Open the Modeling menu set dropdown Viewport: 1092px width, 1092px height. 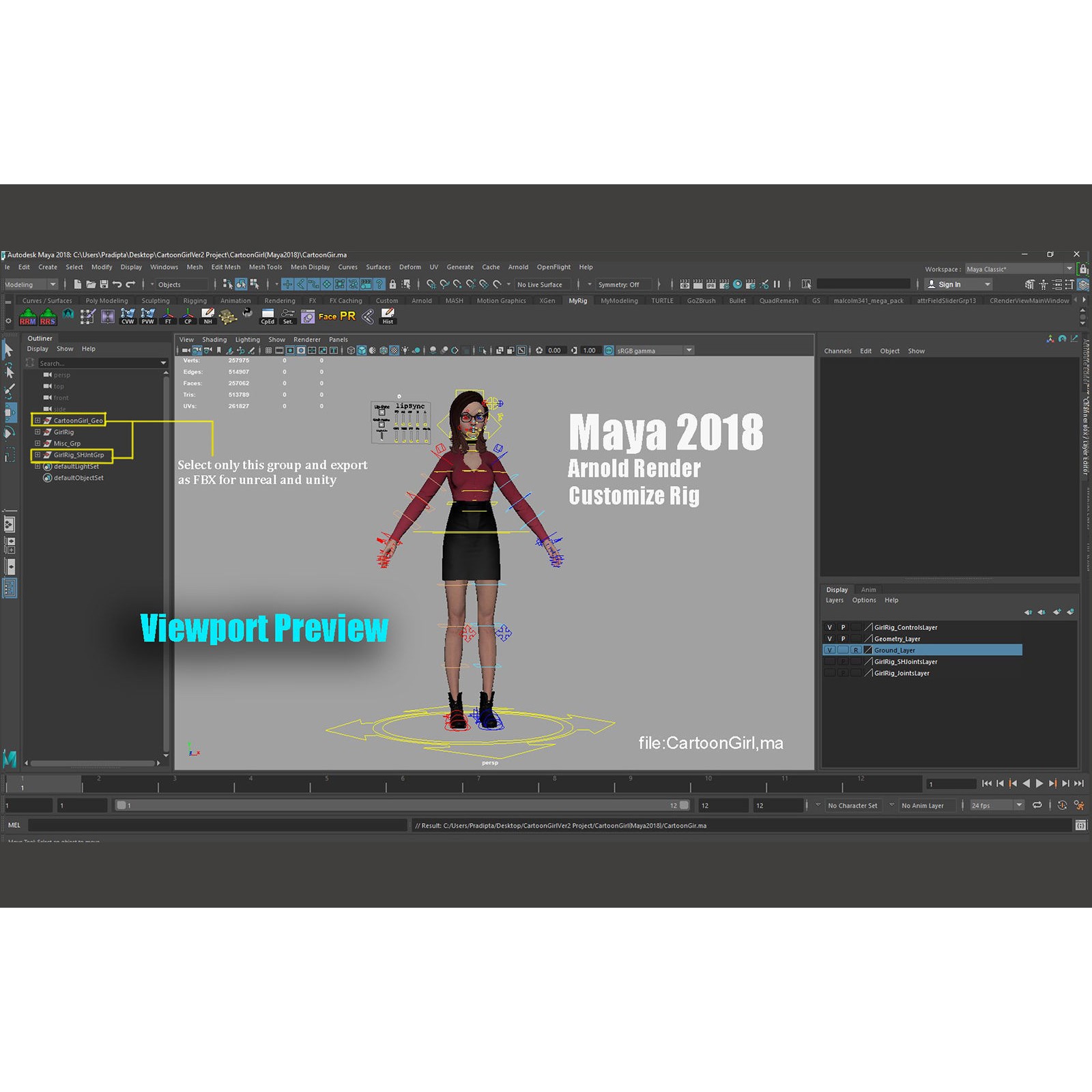pyautogui.click(x=31, y=285)
